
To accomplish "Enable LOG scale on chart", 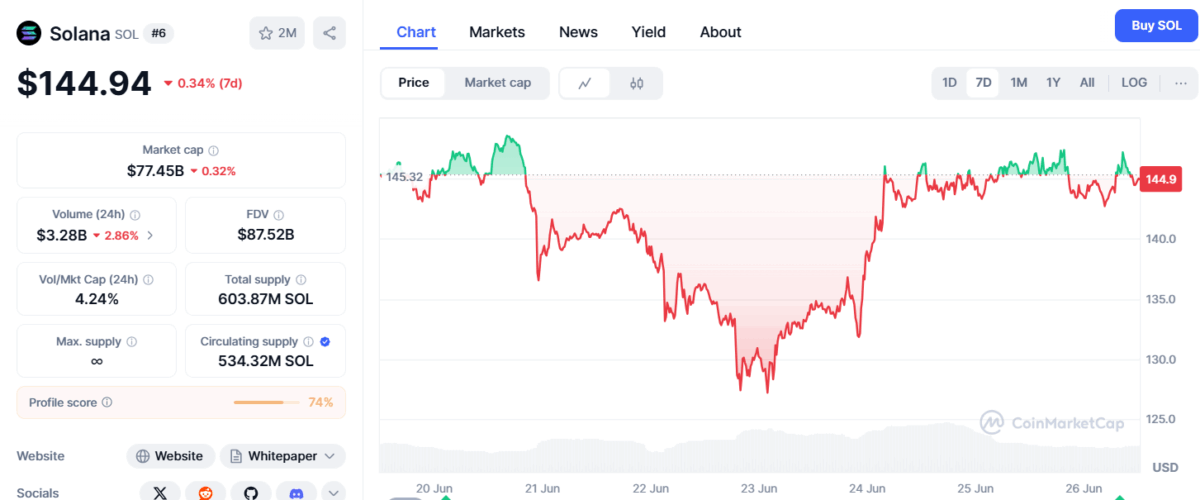I will 1134,83.
